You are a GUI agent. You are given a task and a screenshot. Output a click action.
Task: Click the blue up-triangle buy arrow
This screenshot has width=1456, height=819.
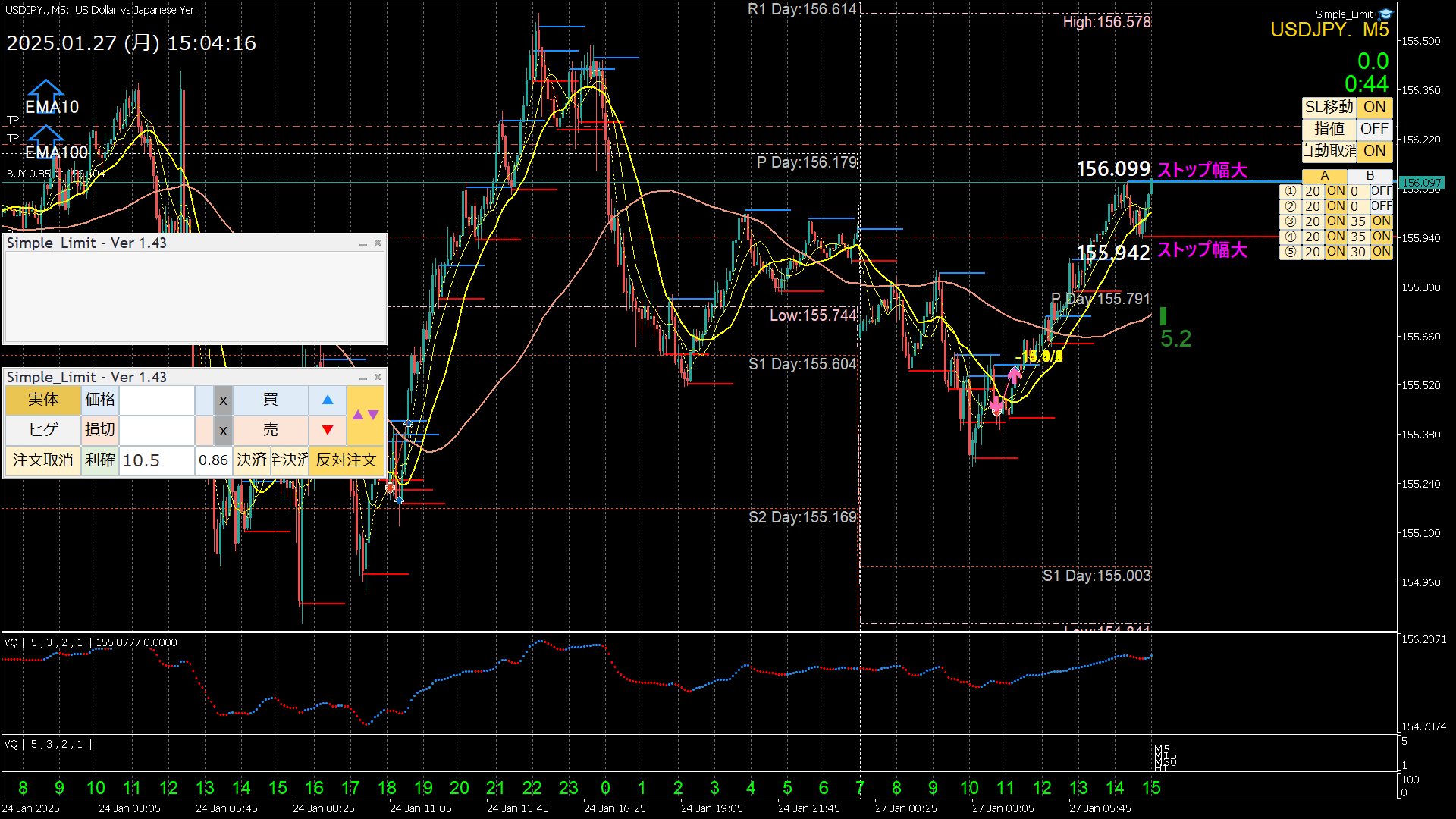tap(328, 400)
